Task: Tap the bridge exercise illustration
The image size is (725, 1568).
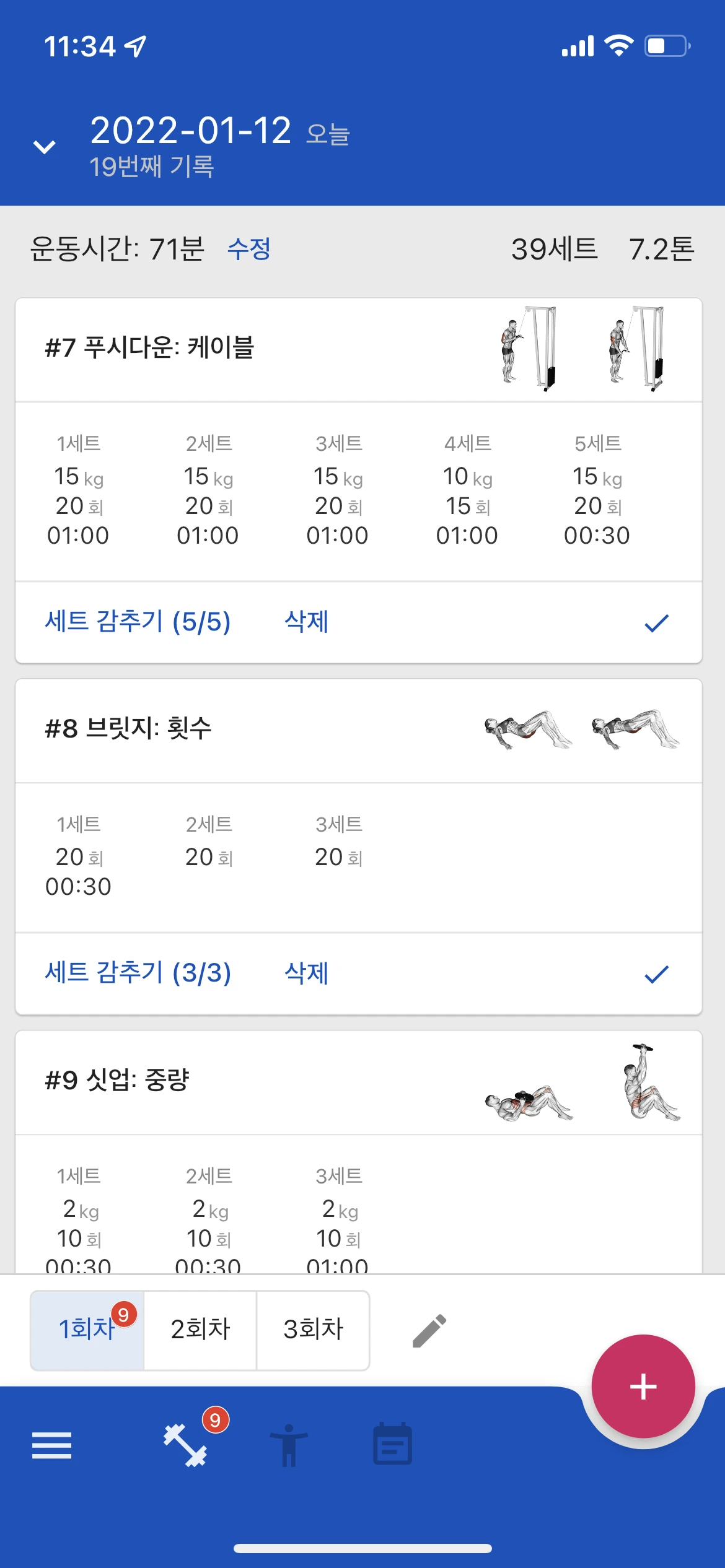Action: click(x=582, y=730)
